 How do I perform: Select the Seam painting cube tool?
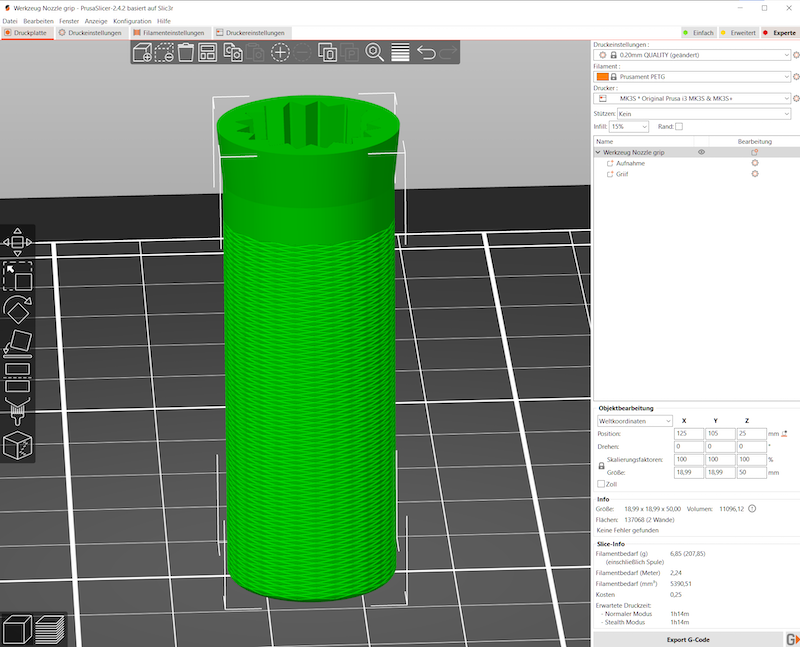17,445
